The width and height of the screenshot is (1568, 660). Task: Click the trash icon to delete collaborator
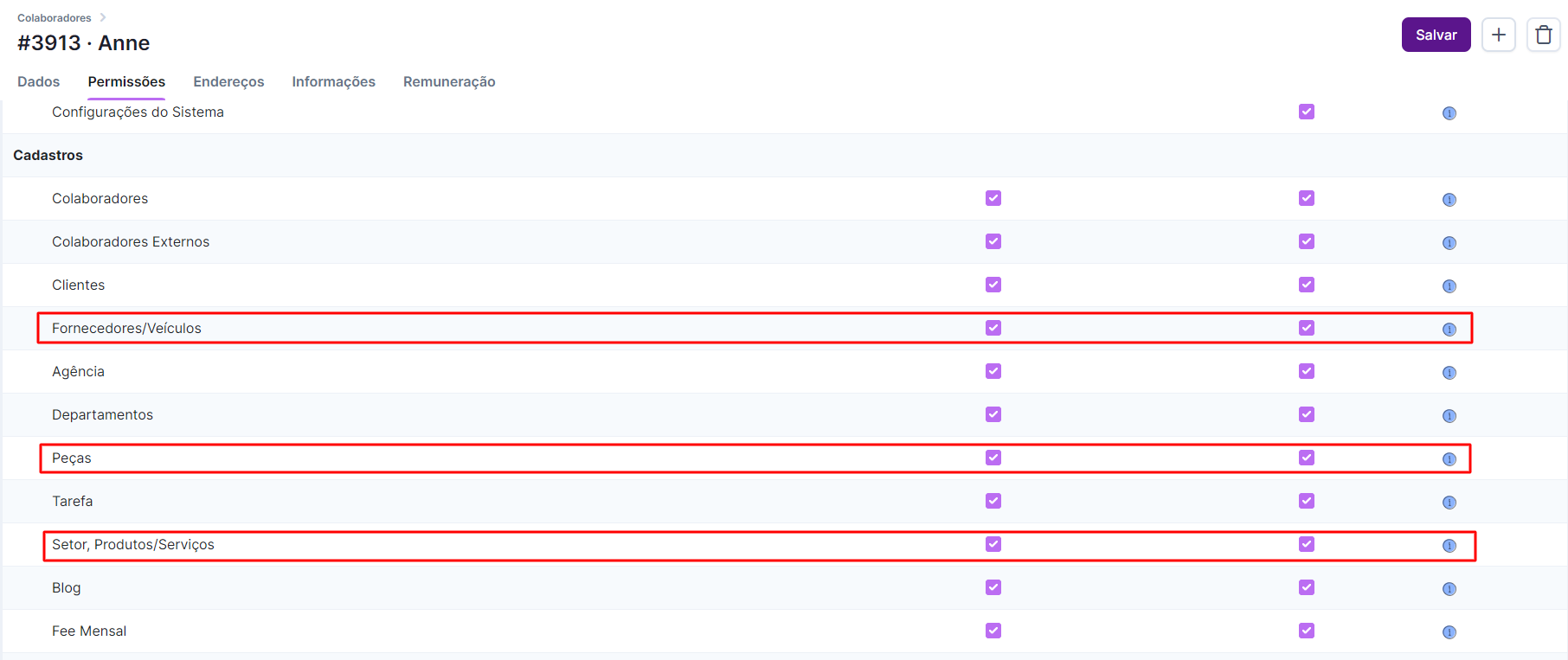pos(1543,35)
